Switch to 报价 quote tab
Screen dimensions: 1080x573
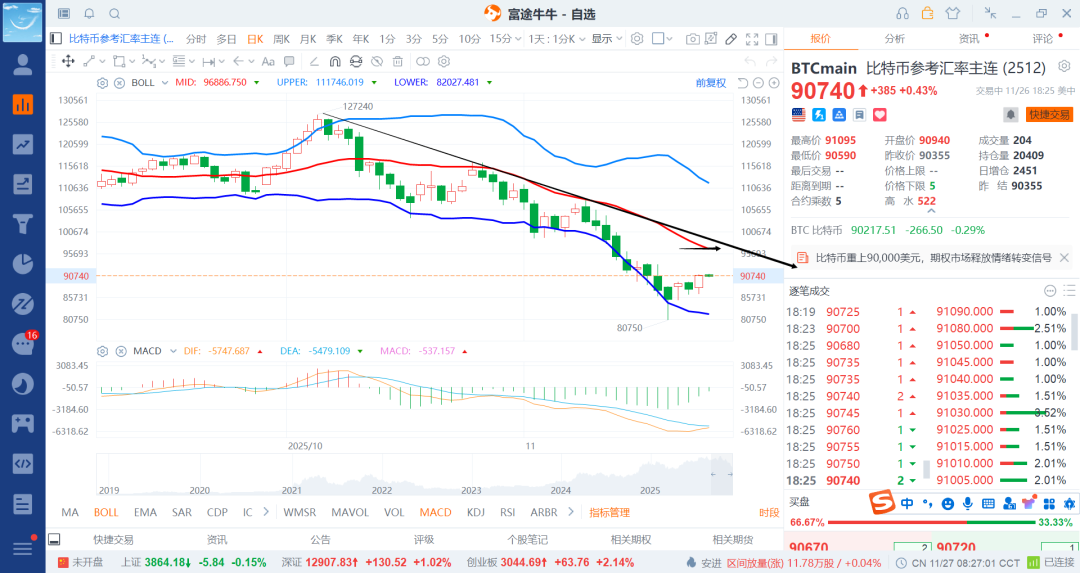pos(820,39)
